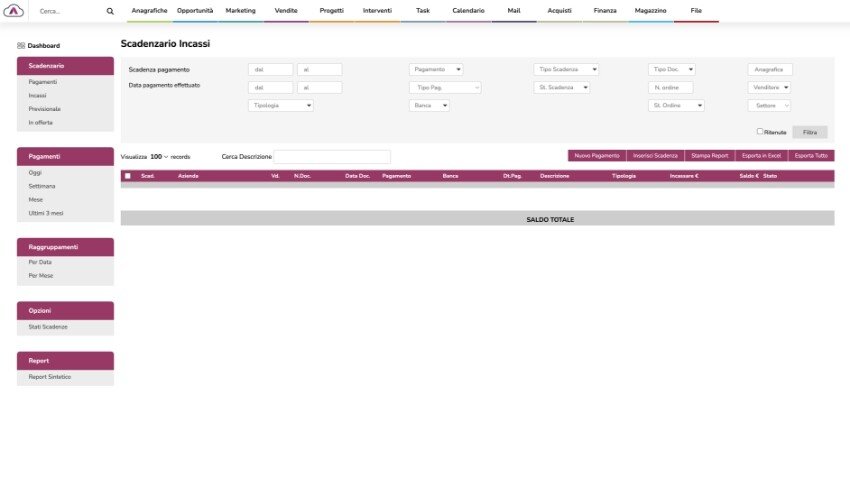The height and width of the screenshot is (481, 850).
Task: Open the Anagrafiche menu
Action: point(149,10)
